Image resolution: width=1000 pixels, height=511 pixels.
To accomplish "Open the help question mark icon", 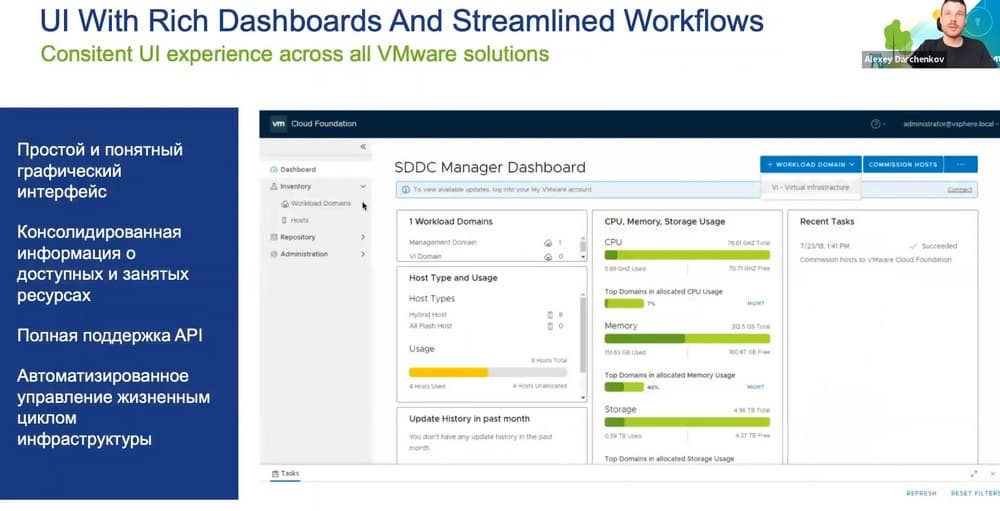I will point(876,124).
